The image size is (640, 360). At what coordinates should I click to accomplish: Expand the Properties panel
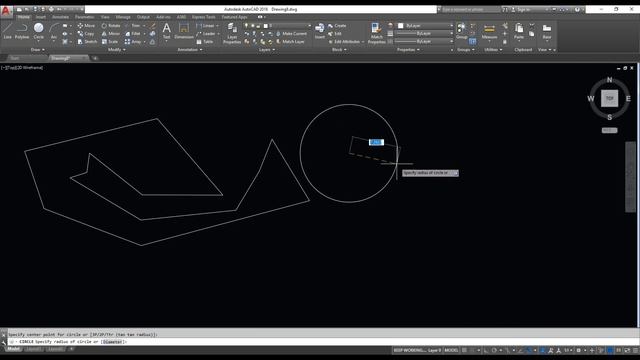click(x=409, y=50)
